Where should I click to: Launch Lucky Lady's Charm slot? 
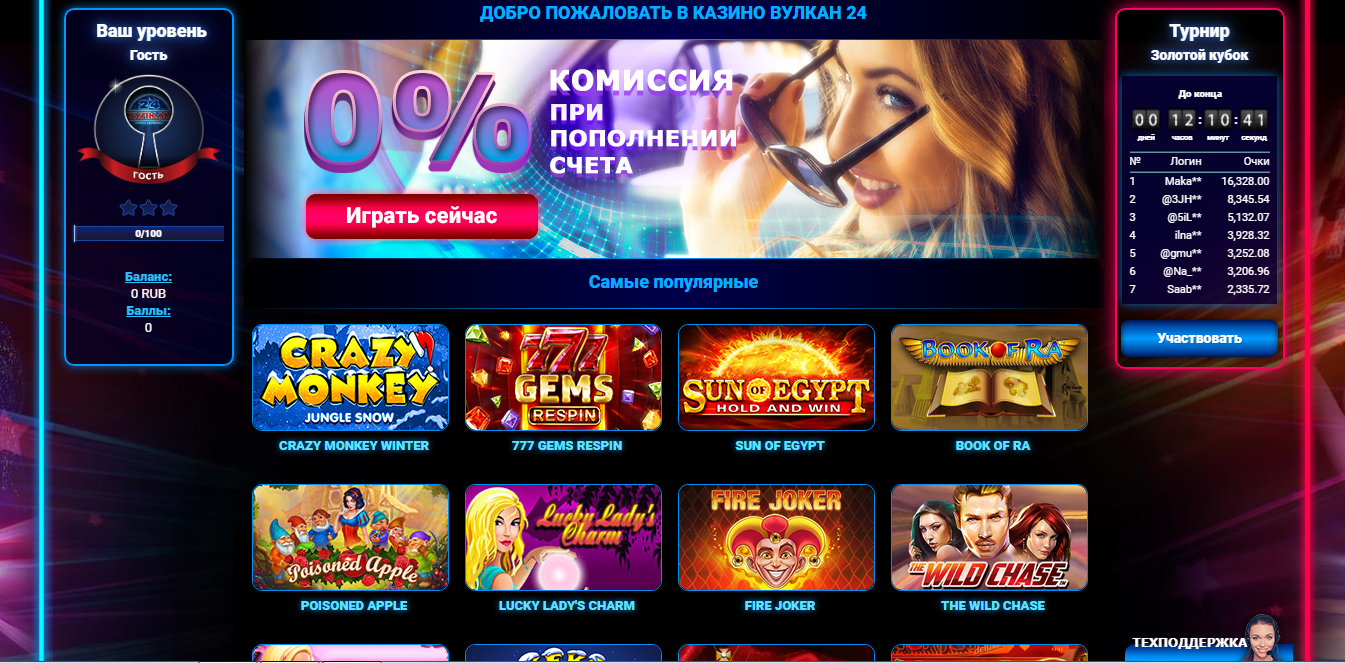tap(563, 537)
